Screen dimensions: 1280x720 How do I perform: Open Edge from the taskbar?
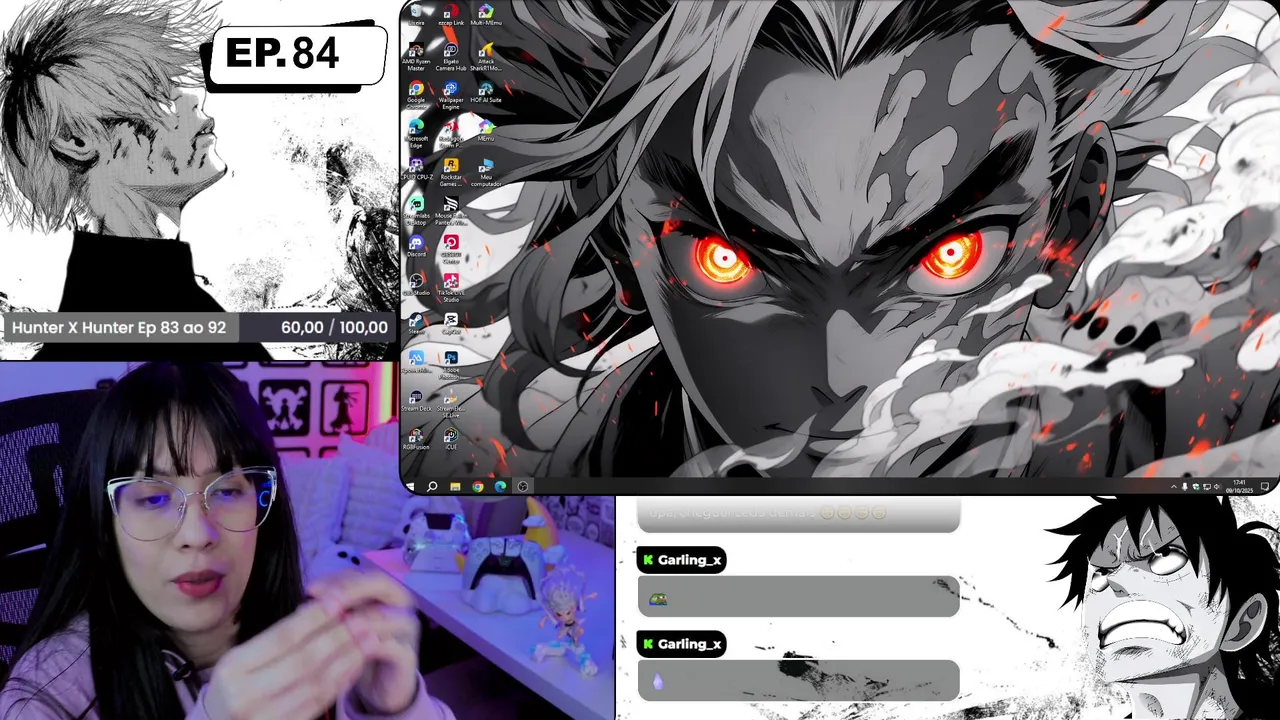pos(500,487)
